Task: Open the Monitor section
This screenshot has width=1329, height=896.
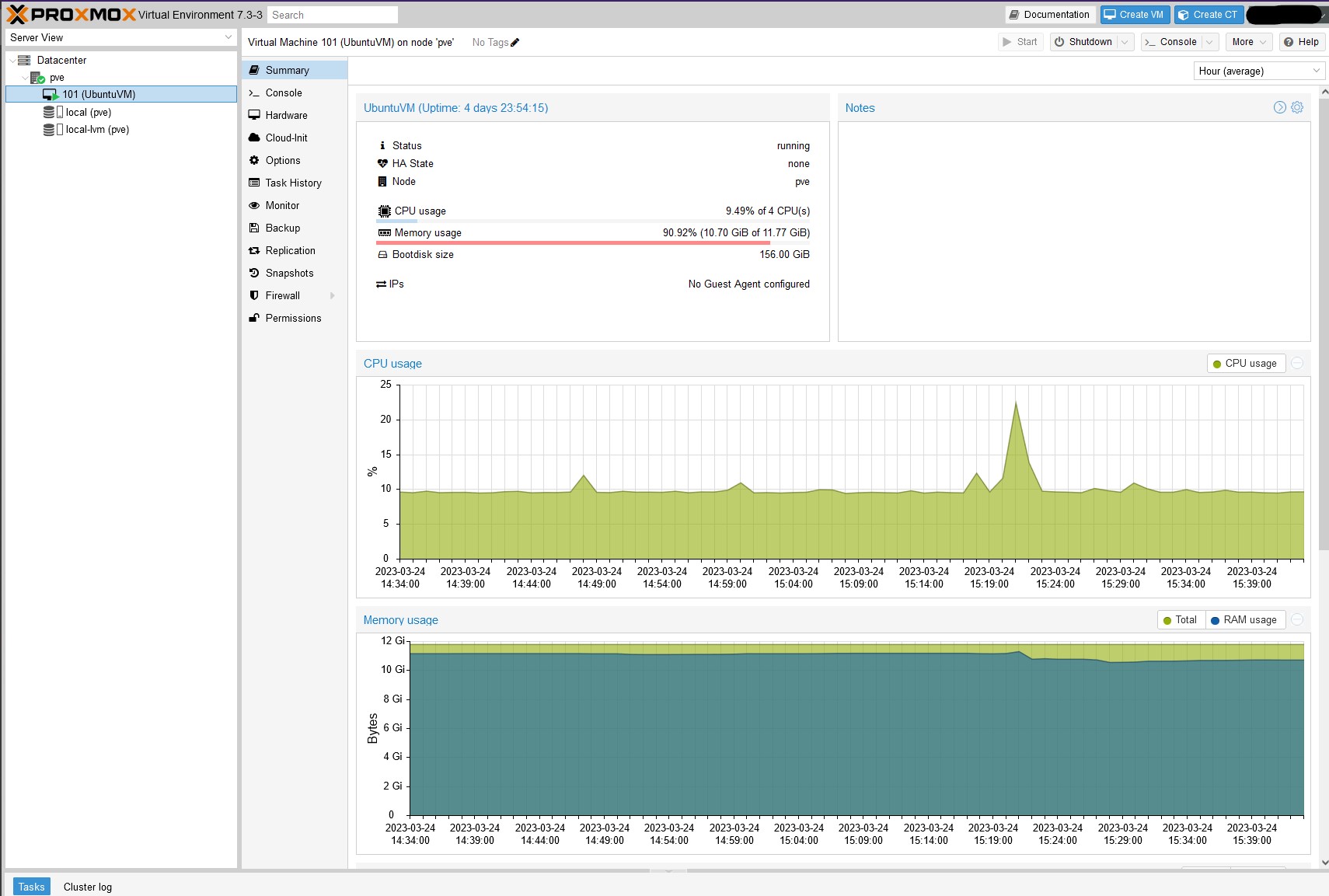Action: tap(282, 206)
